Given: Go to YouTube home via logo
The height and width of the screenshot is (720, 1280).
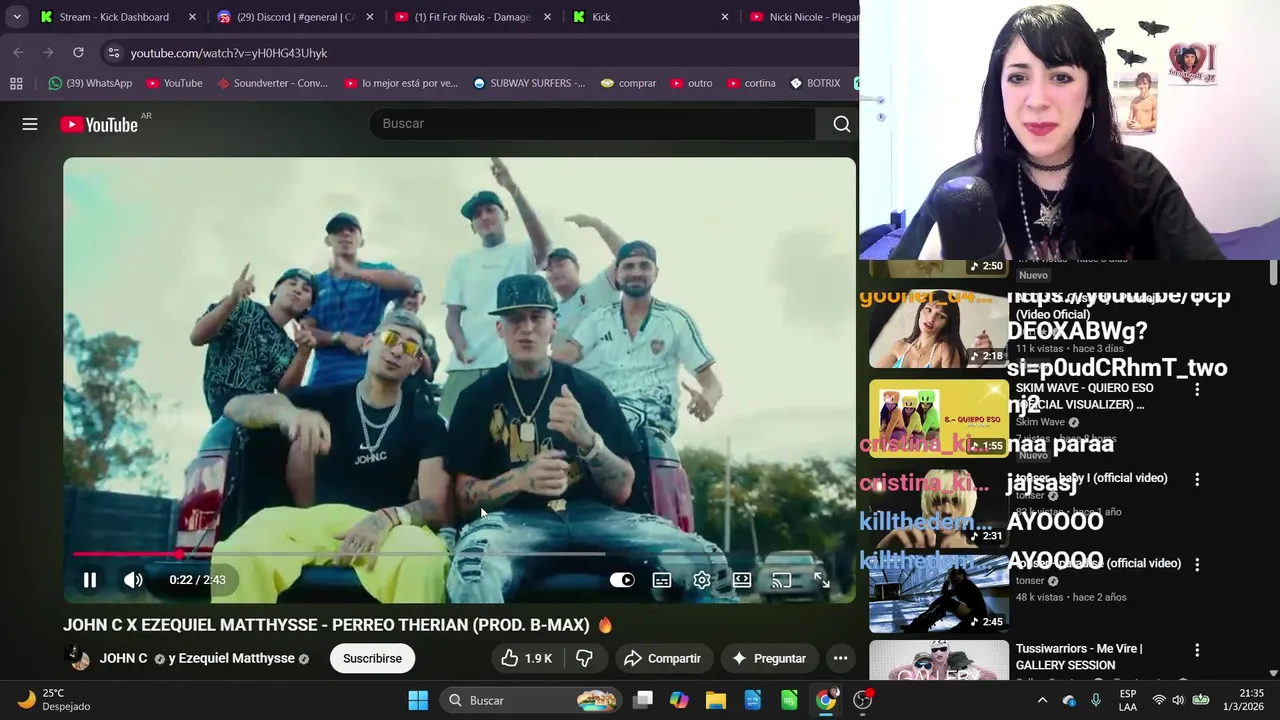Looking at the screenshot, I should 99,124.
